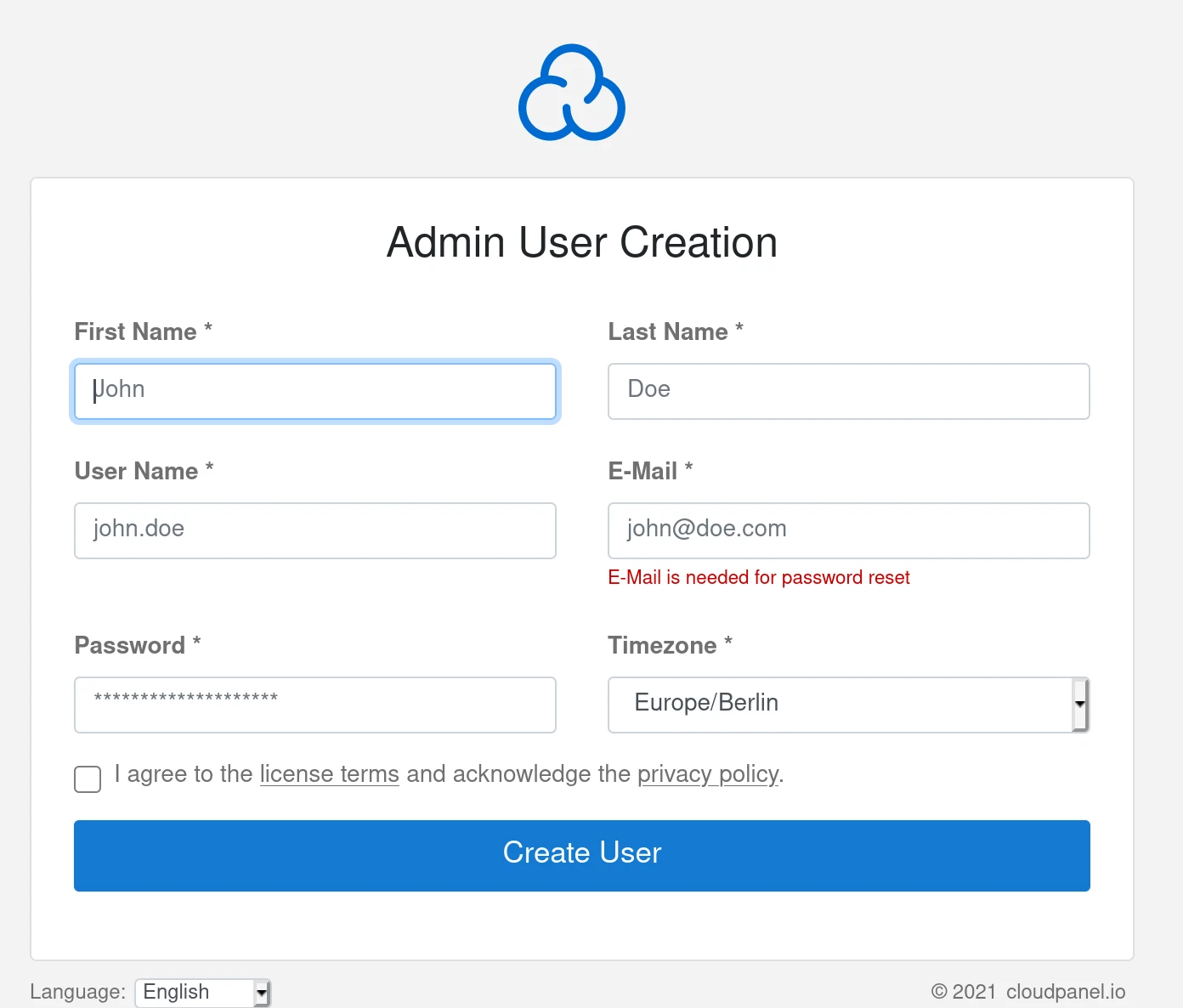This screenshot has height=1008, width=1183.
Task: Click the 'Language:' footer label
Action: click(x=77, y=992)
